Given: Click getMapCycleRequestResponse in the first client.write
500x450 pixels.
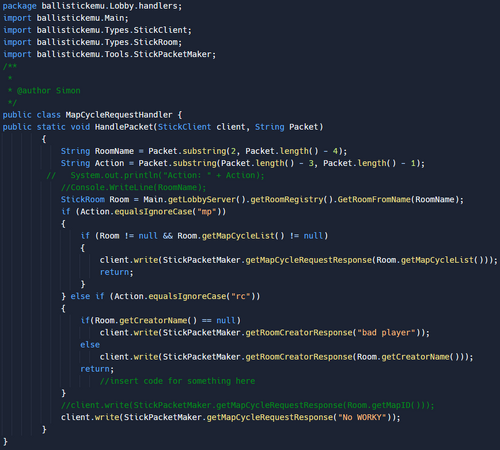Looking at the screenshot, I should [309, 260].
